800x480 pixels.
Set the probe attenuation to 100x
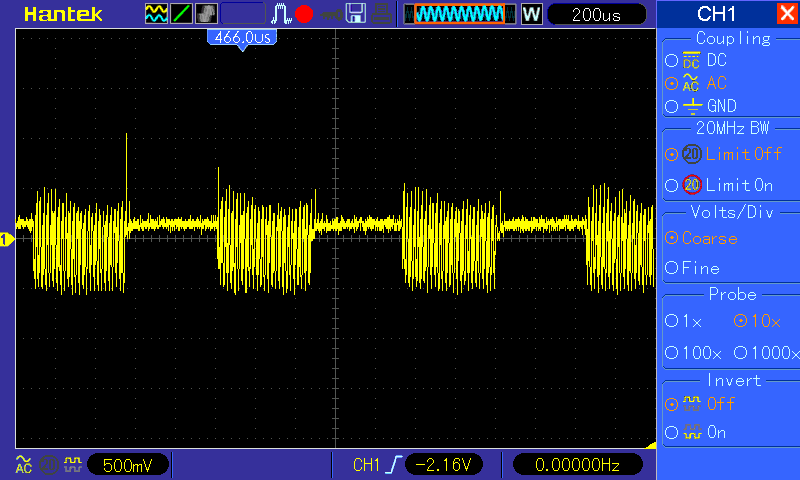[x=693, y=352]
